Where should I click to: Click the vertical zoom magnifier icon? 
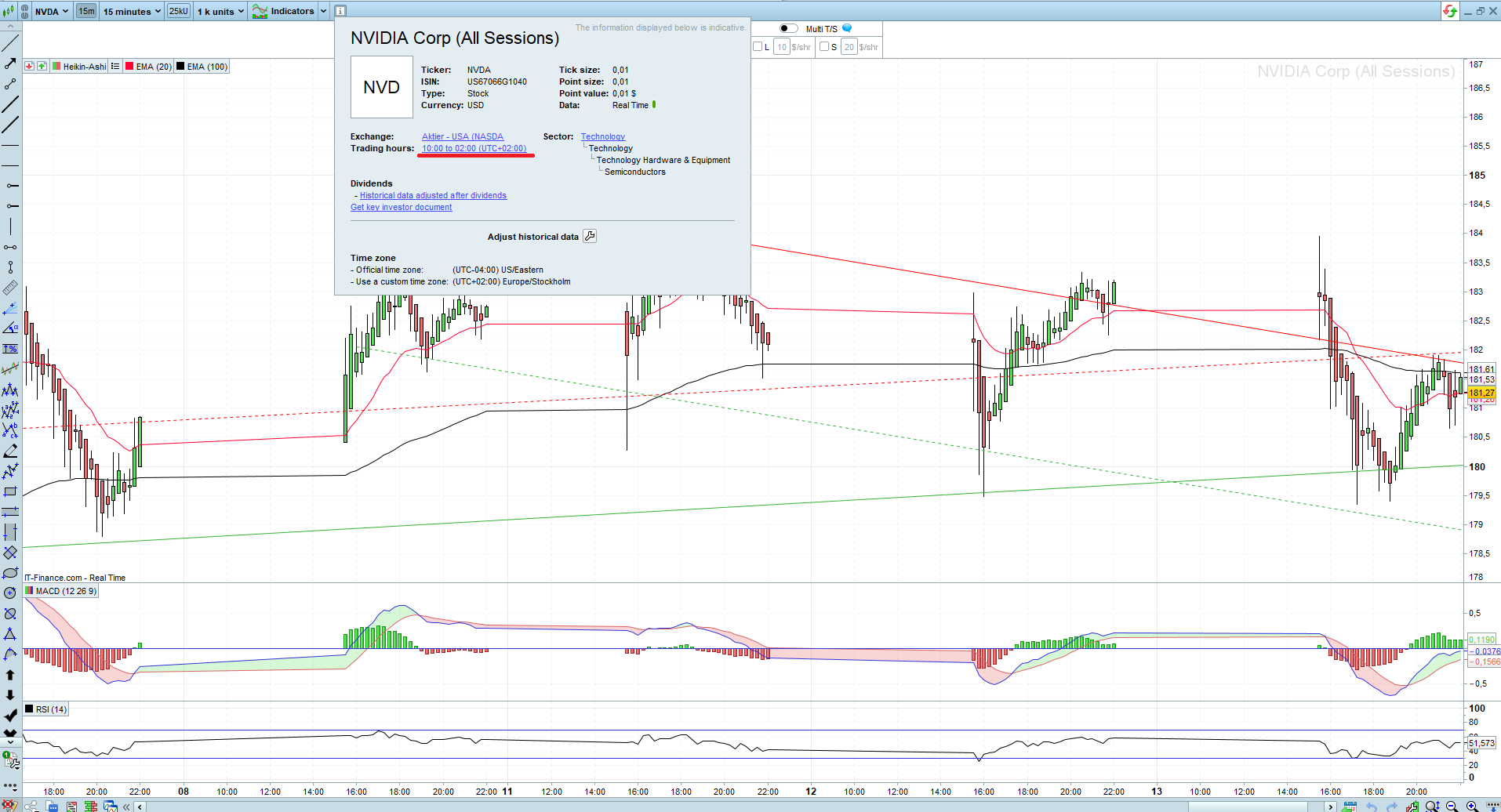coord(1432,806)
